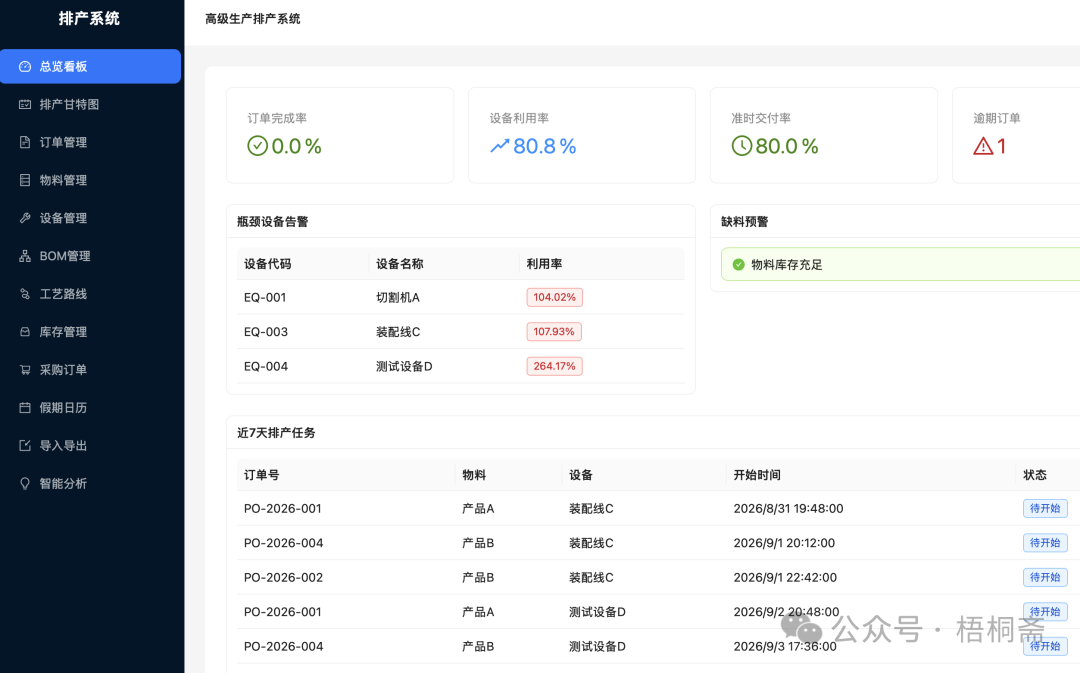Click the 切割机A equipment name
The width and height of the screenshot is (1080, 673).
click(397, 298)
